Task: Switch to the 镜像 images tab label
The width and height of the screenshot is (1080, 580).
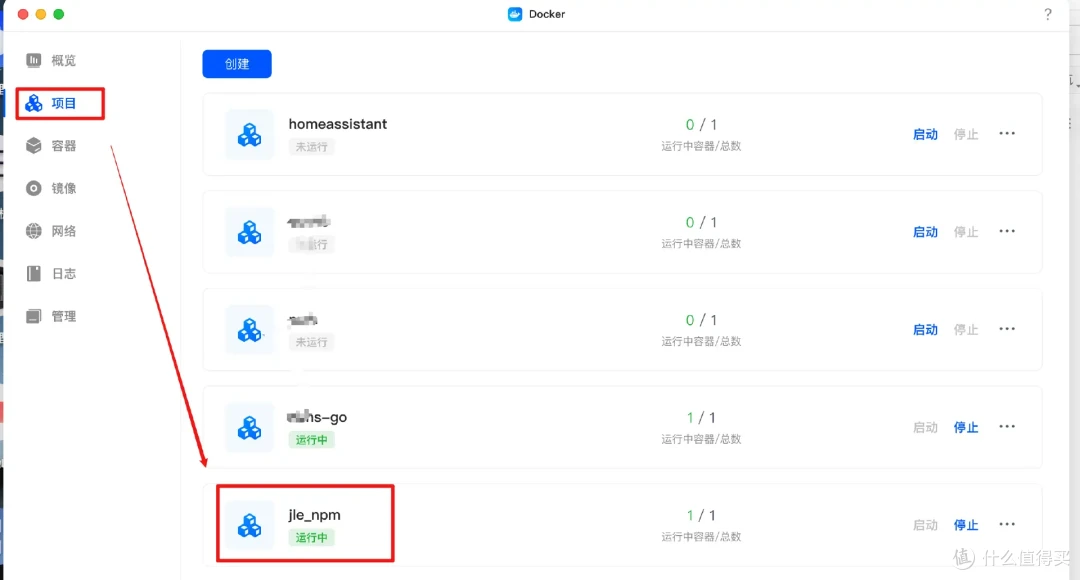Action: [x=64, y=188]
